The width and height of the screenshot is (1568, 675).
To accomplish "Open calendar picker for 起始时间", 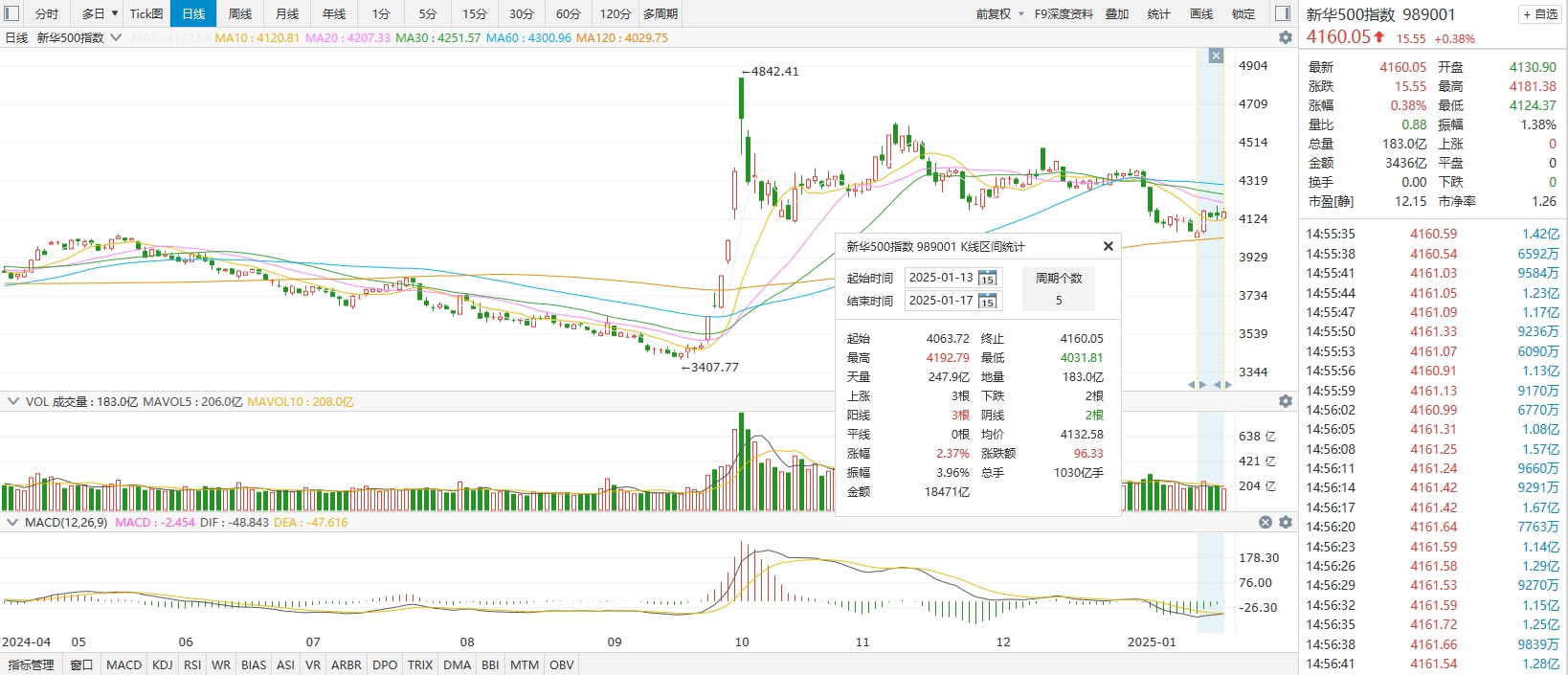I will click(x=987, y=279).
